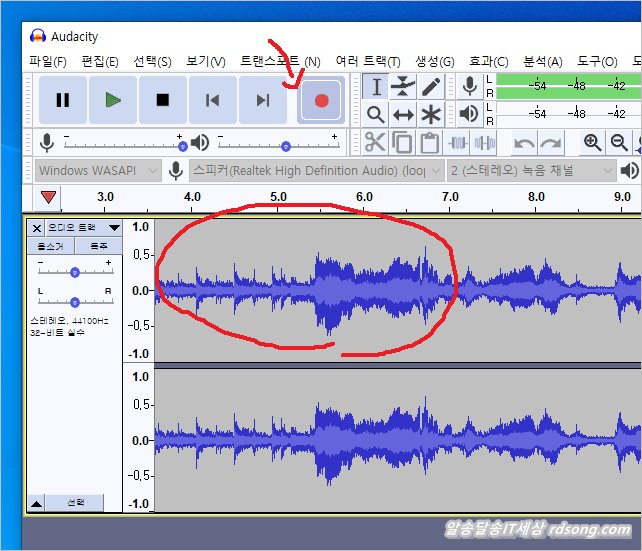Screen dimensions: 642x551
Task: Start recording with the red Record button
Action: [321, 100]
